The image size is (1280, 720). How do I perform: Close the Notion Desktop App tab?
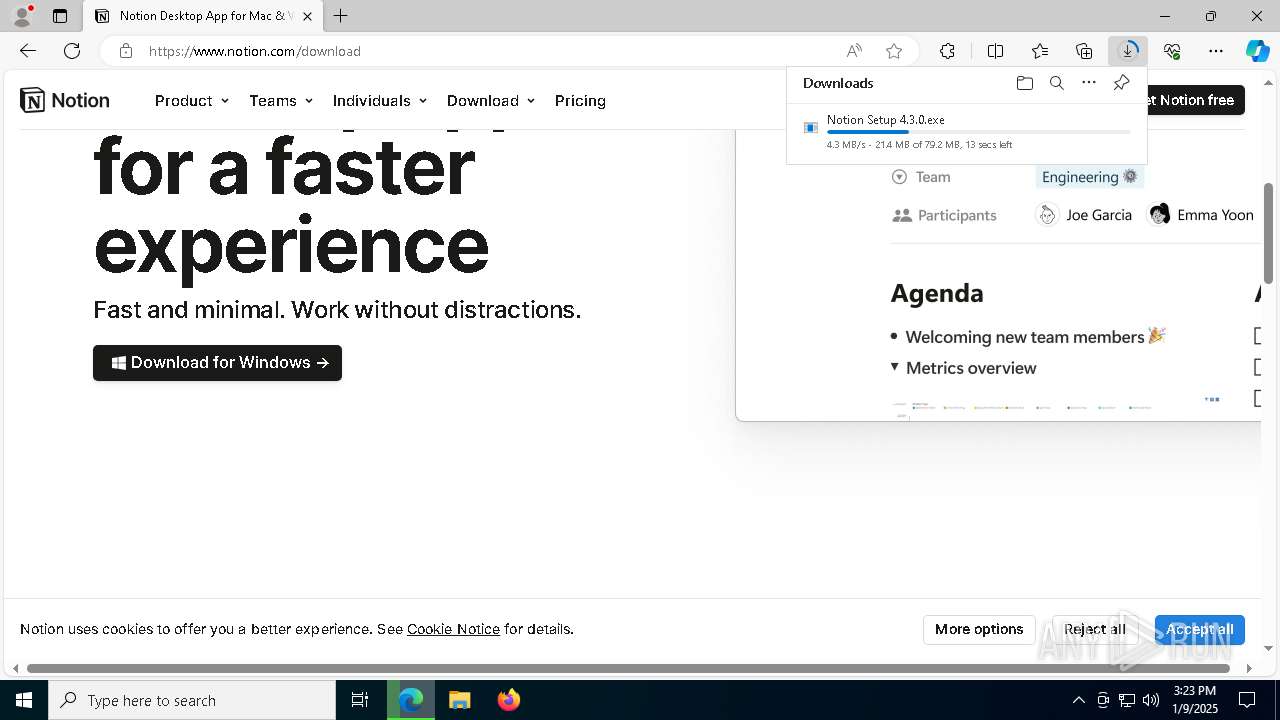pyautogui.click(x=308, y=16)
